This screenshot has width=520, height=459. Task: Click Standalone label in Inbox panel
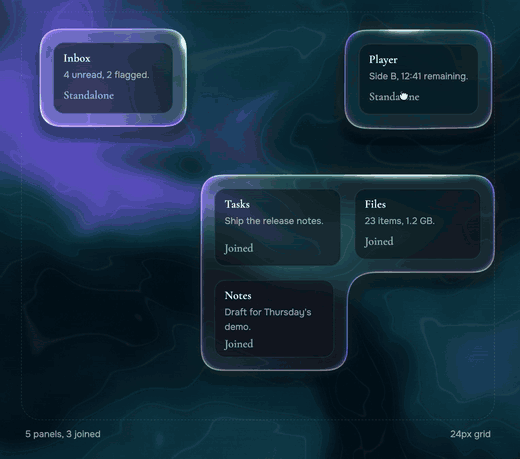coord(89,95)
